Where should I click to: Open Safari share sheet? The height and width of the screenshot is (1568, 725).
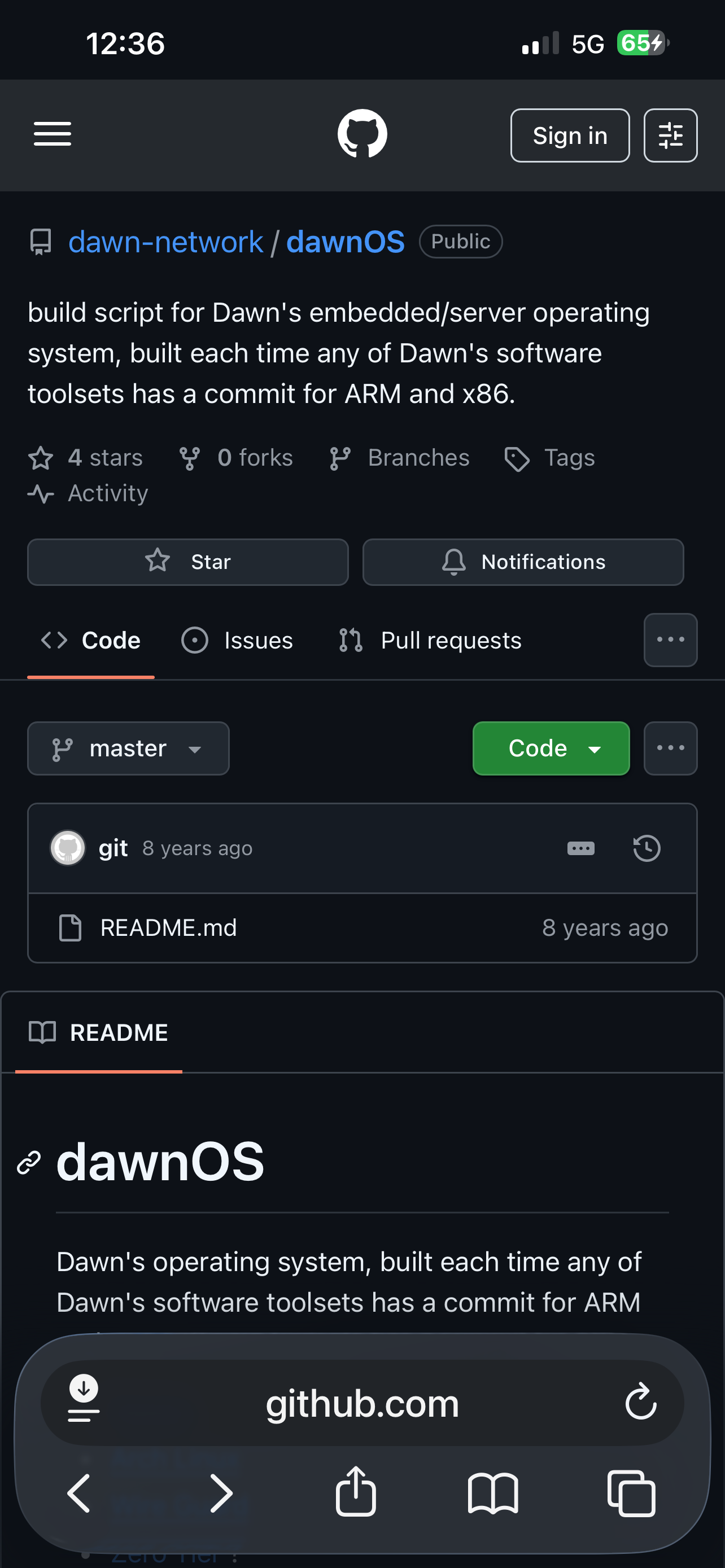[x=356, y=1492]
